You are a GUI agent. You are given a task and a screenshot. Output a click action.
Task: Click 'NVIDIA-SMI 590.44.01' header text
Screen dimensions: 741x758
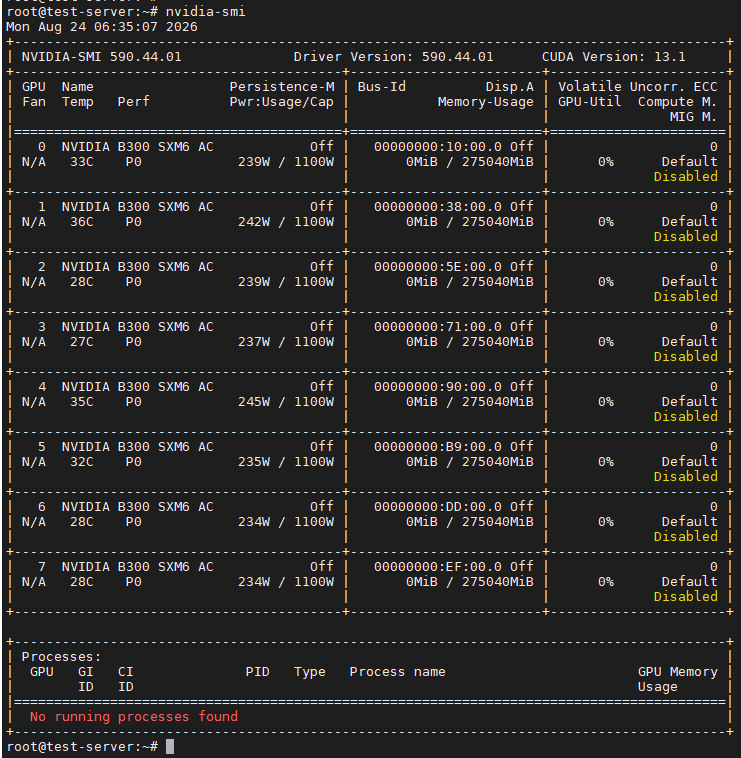102,57
